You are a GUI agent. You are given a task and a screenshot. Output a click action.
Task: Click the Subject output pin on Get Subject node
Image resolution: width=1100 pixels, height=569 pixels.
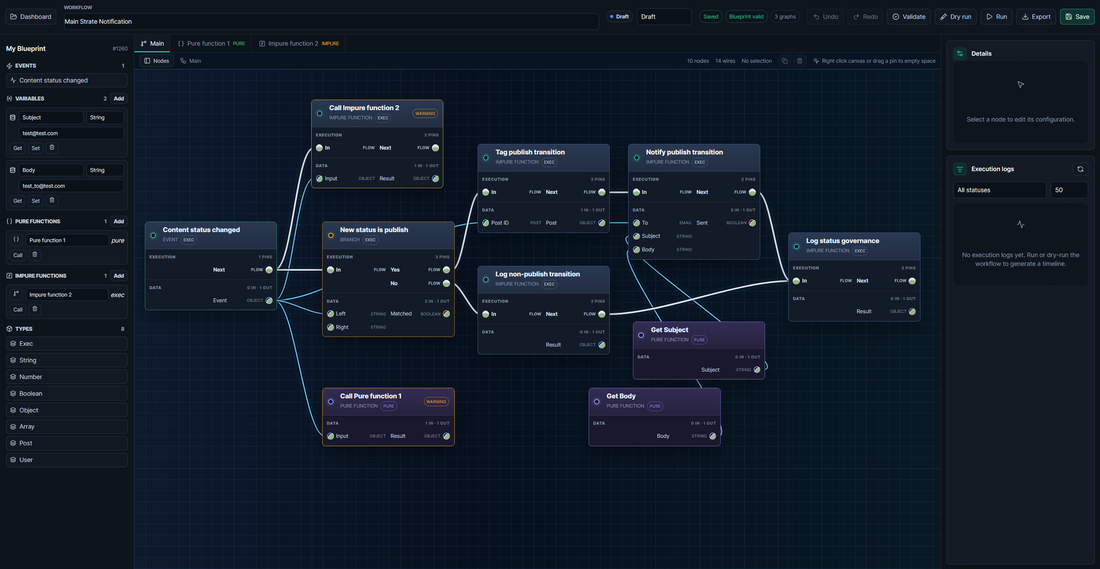click(x=757, y=370)
